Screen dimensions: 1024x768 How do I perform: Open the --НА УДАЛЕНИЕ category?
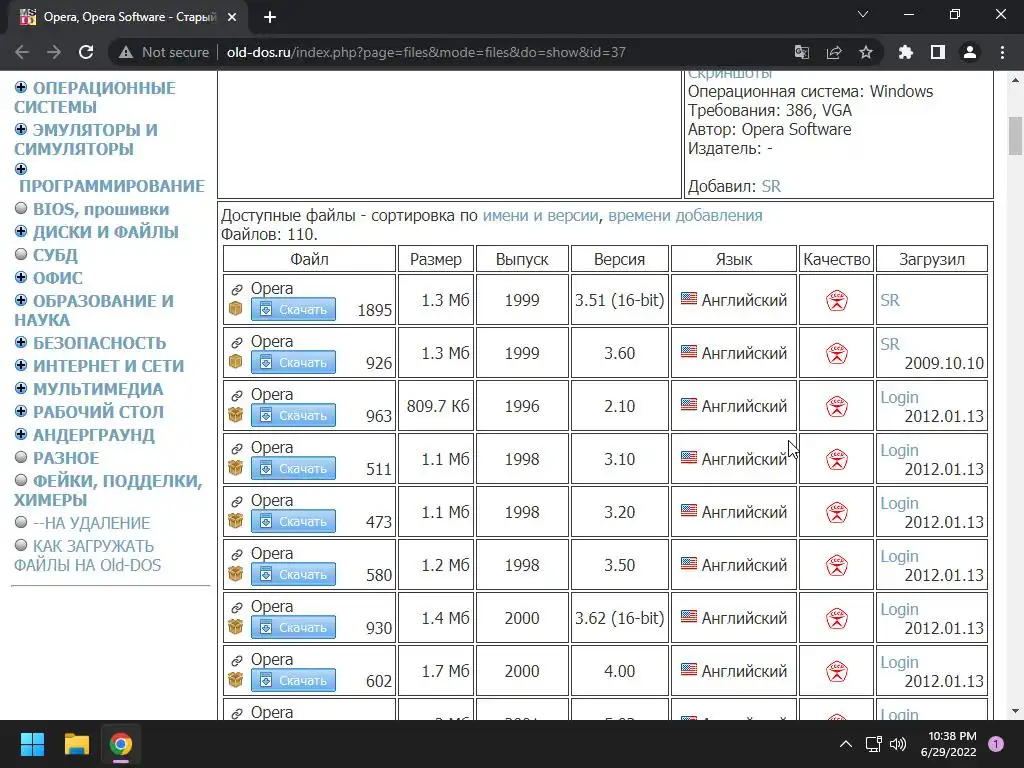pos(91,523)
